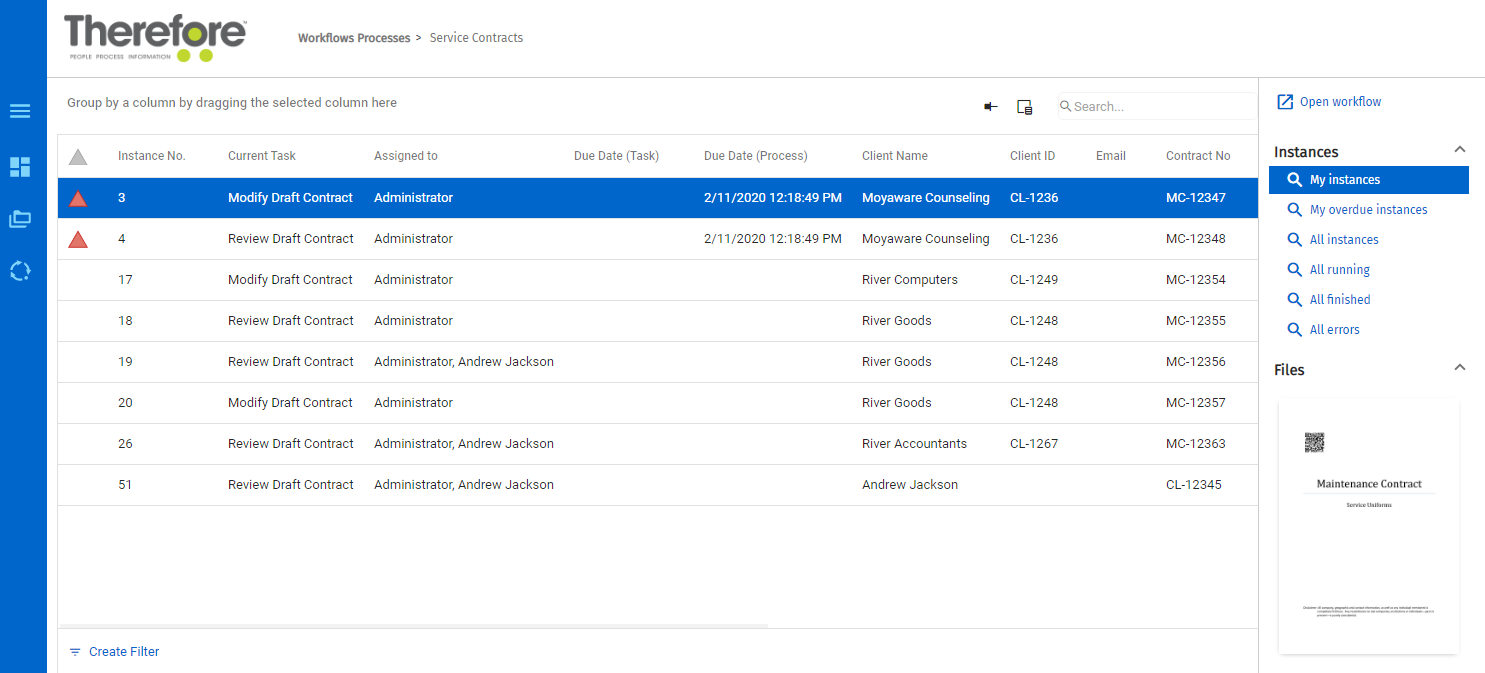Click the Create Filter link

tap(124, 652)
